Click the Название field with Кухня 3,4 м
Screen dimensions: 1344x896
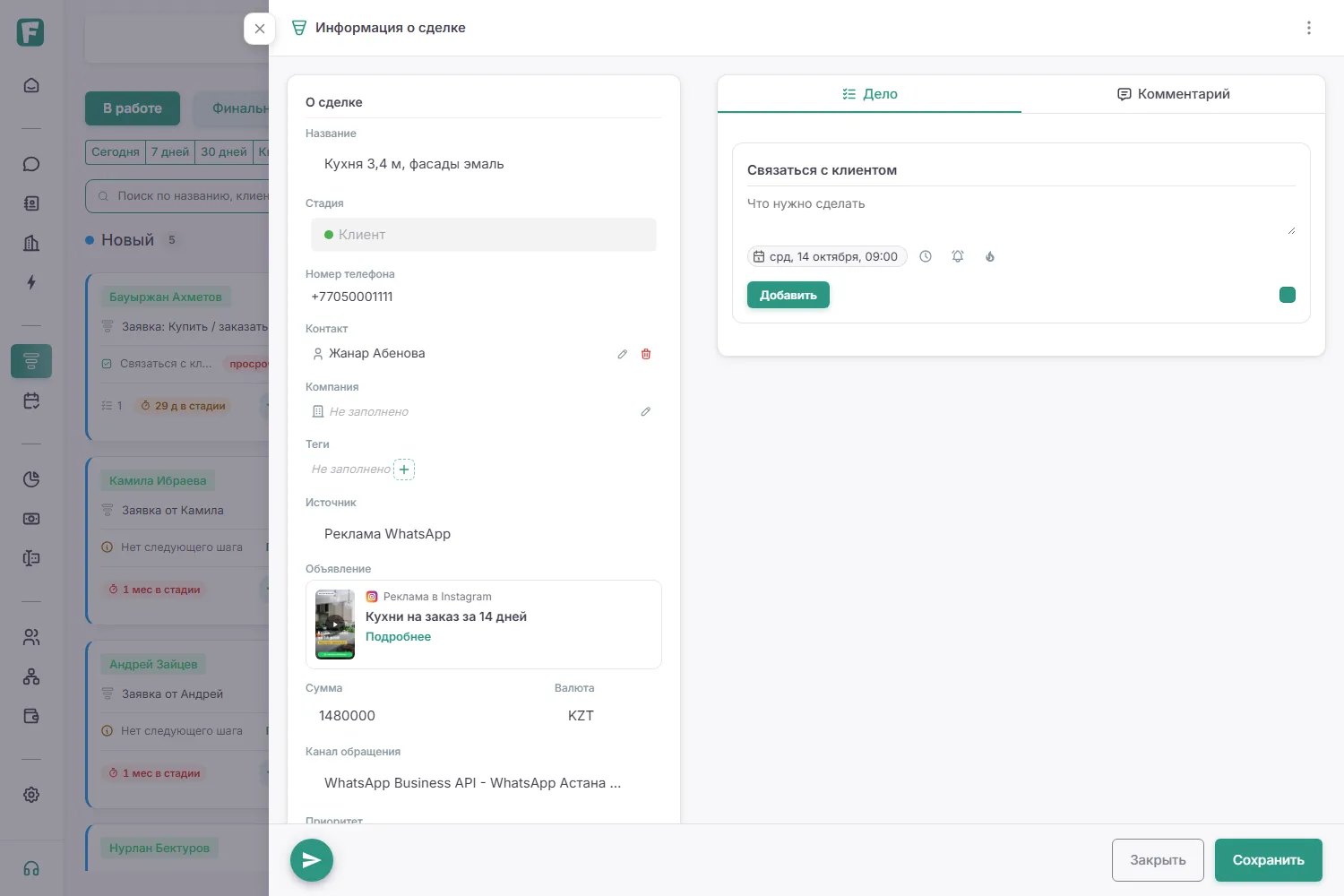pyautogui.click(x=484, y=164)
